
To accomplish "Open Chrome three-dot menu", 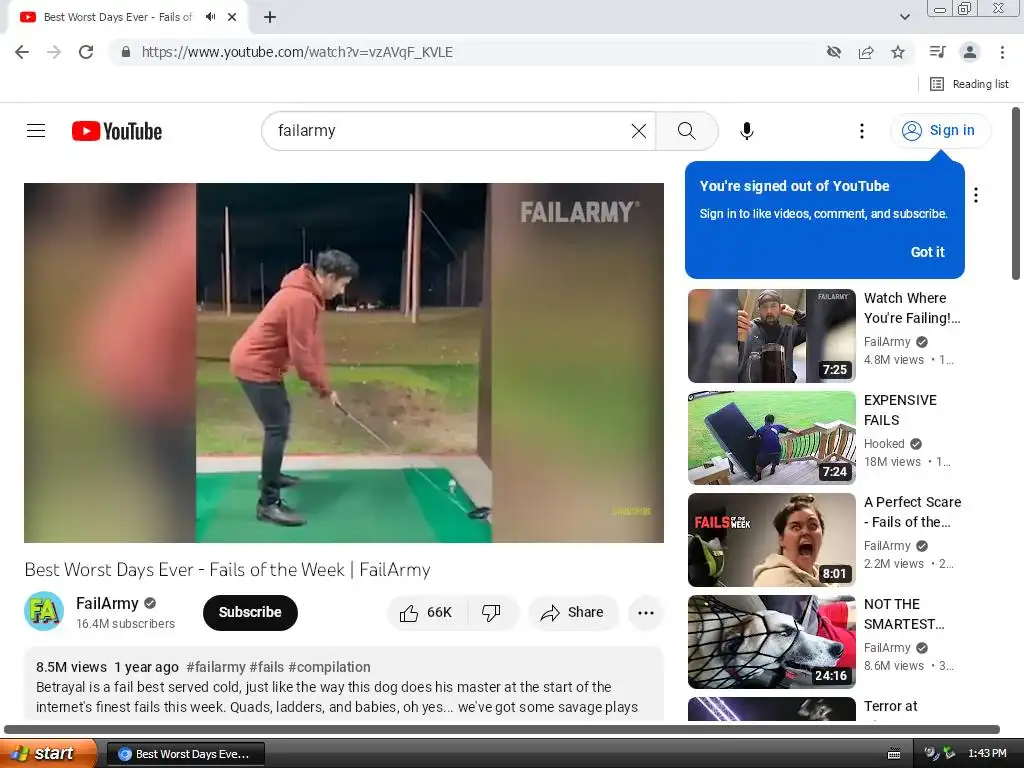I will pos(1002,52).
